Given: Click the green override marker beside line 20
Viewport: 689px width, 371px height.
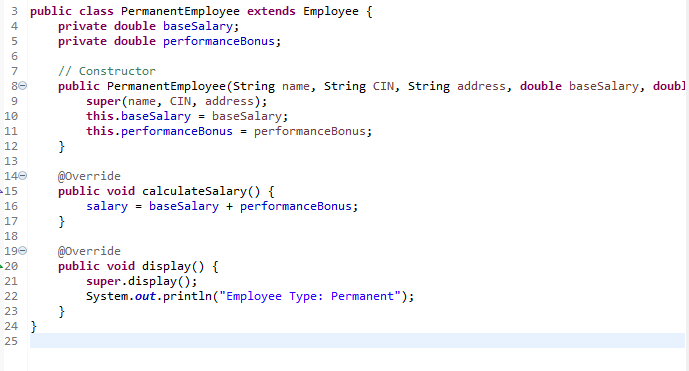Looking at the screenshot, I should coord(1,266).
